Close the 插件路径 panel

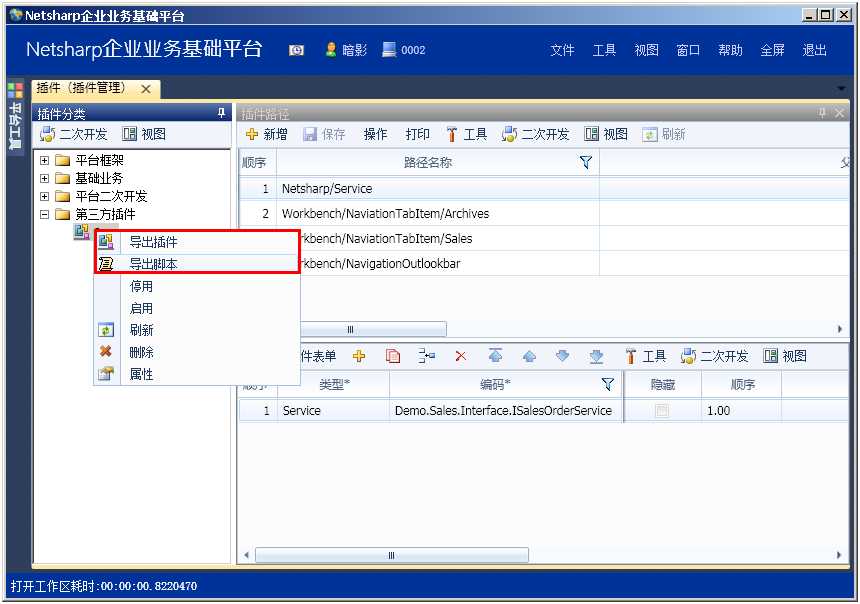(839, 113)
